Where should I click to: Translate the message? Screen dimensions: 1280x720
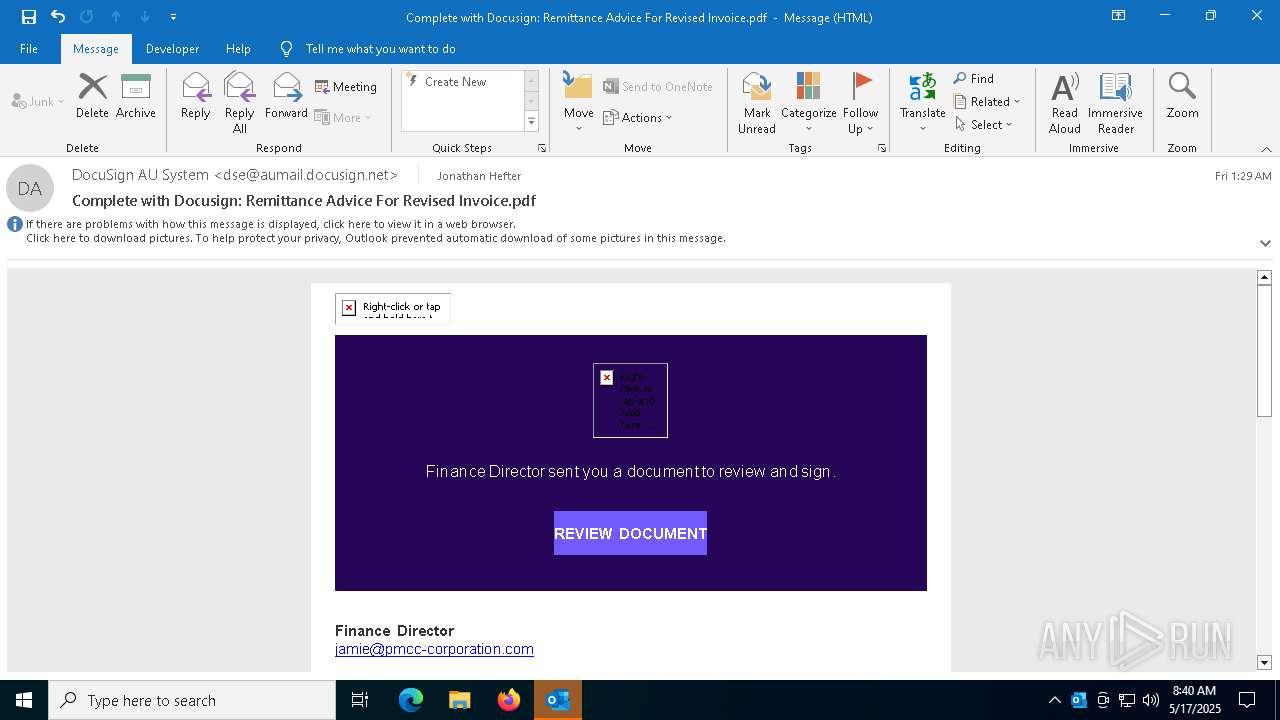[x=922, y=103]
